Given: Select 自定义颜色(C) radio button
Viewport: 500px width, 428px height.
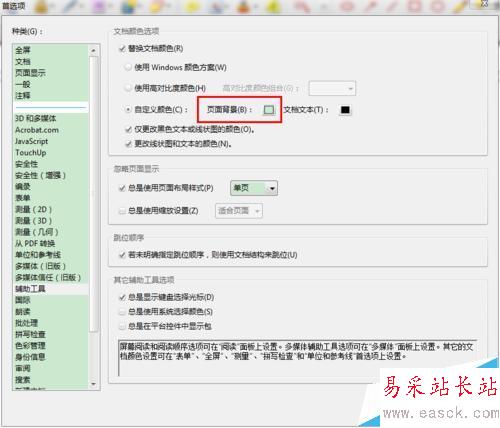Looking at the screenshot, I should click(x=128, y=109).
